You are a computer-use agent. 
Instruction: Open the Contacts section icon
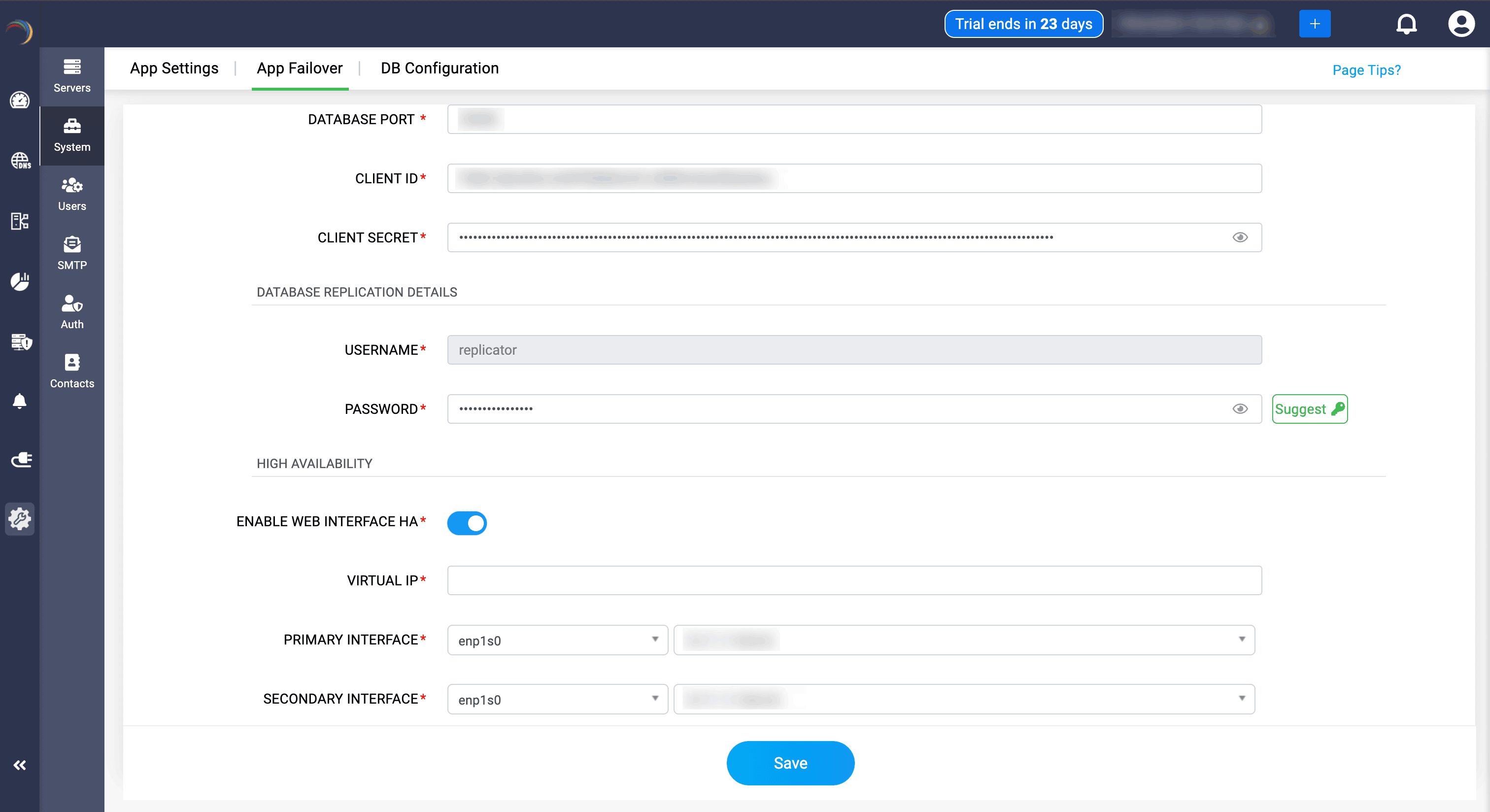click(x=72, y=372)
